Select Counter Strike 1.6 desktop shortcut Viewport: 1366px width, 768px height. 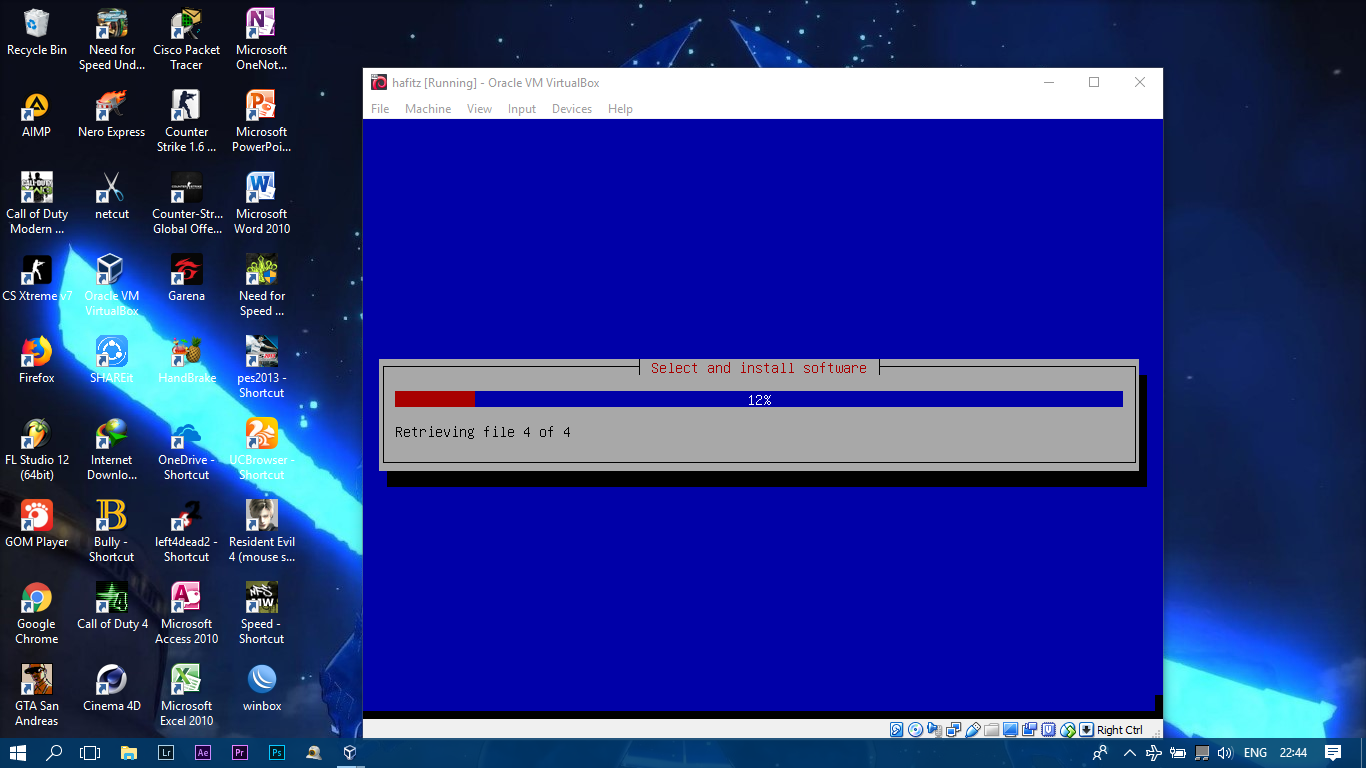click(187, 122)
